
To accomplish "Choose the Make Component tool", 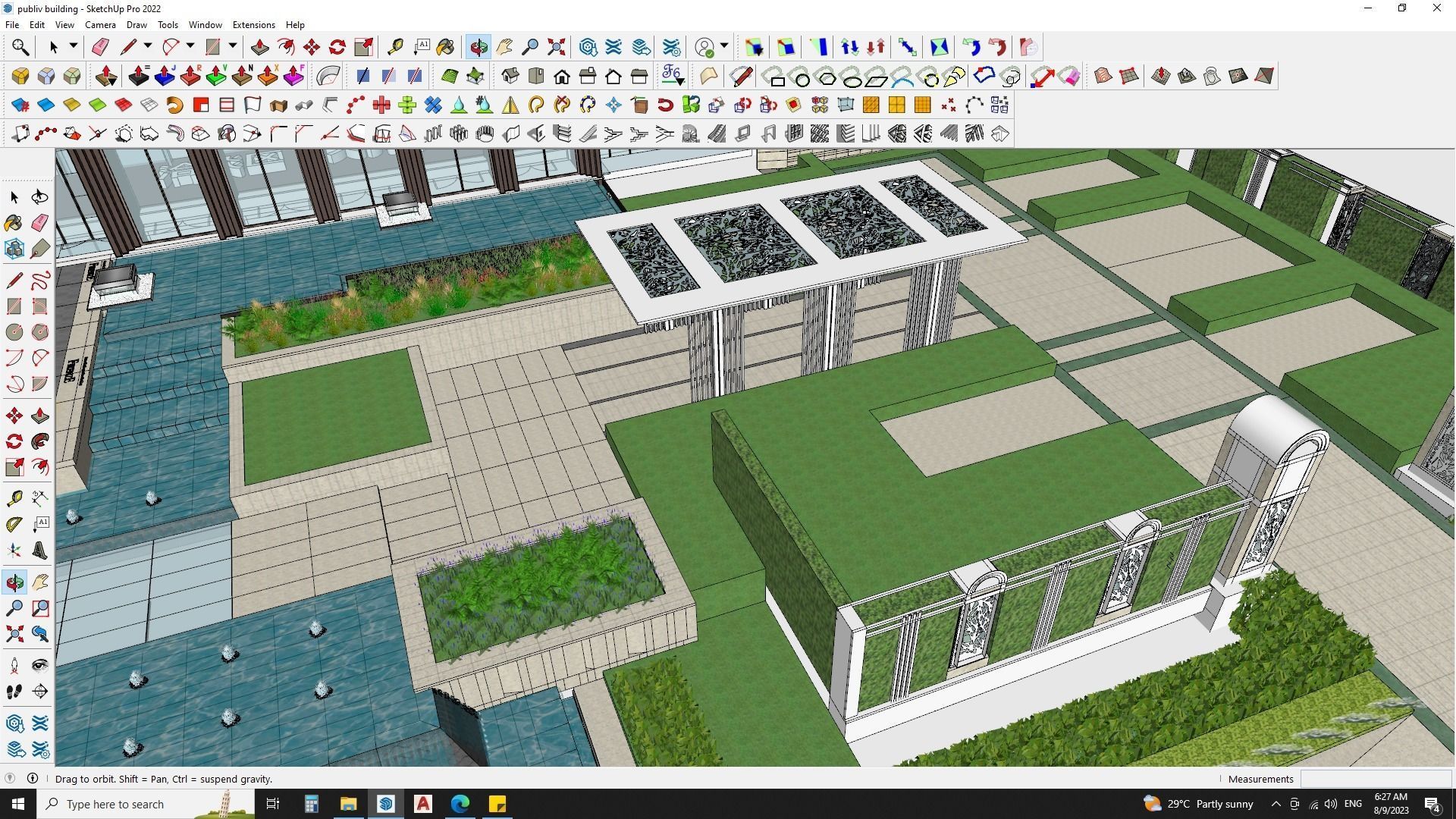I will pyautogui.click(x=14, y=249).
